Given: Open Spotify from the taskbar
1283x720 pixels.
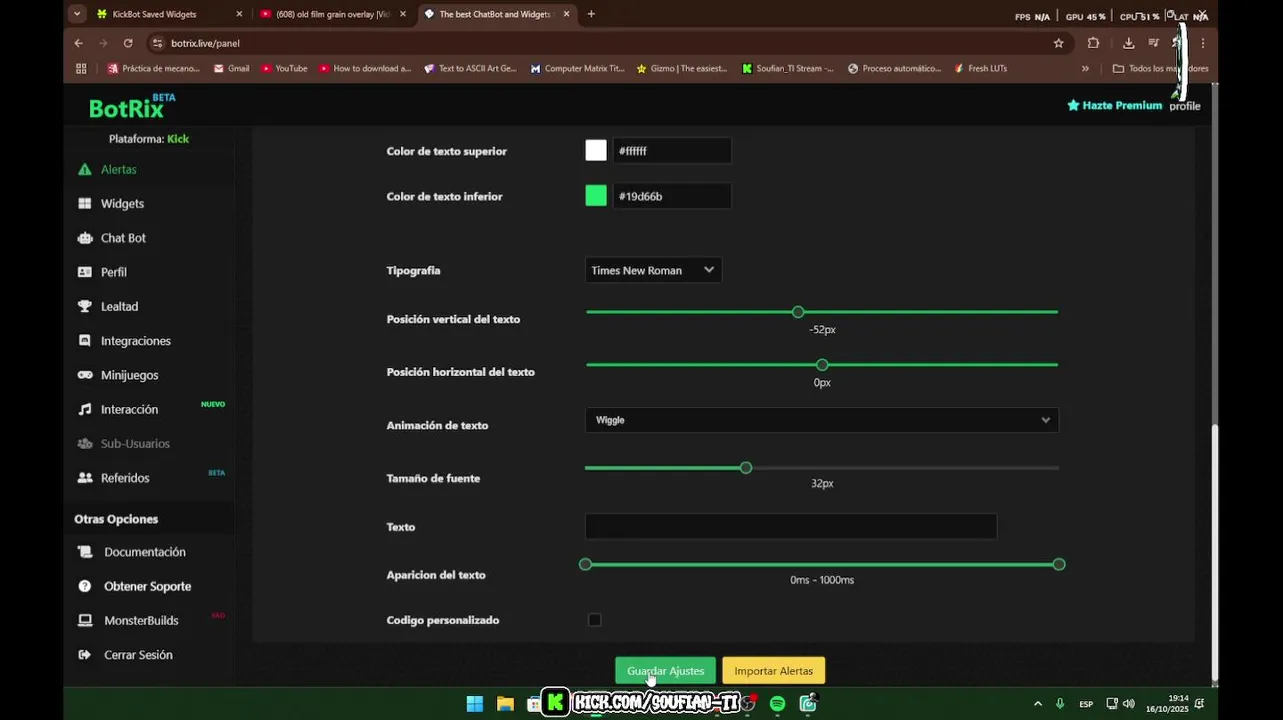Looking at the screenshot, I should point(777,704).
